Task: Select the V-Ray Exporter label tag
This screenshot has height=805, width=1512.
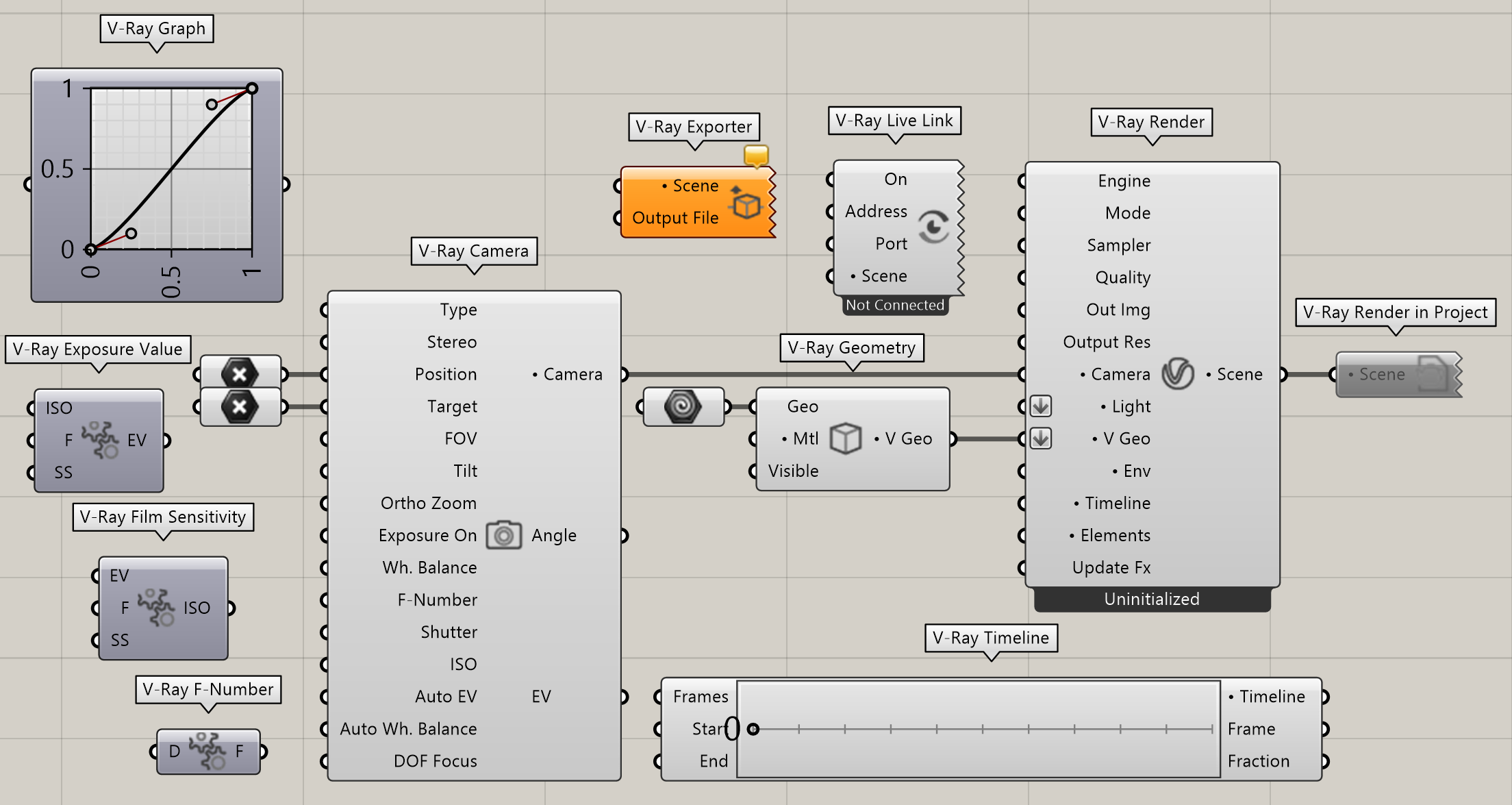Action: coord(694,127)
